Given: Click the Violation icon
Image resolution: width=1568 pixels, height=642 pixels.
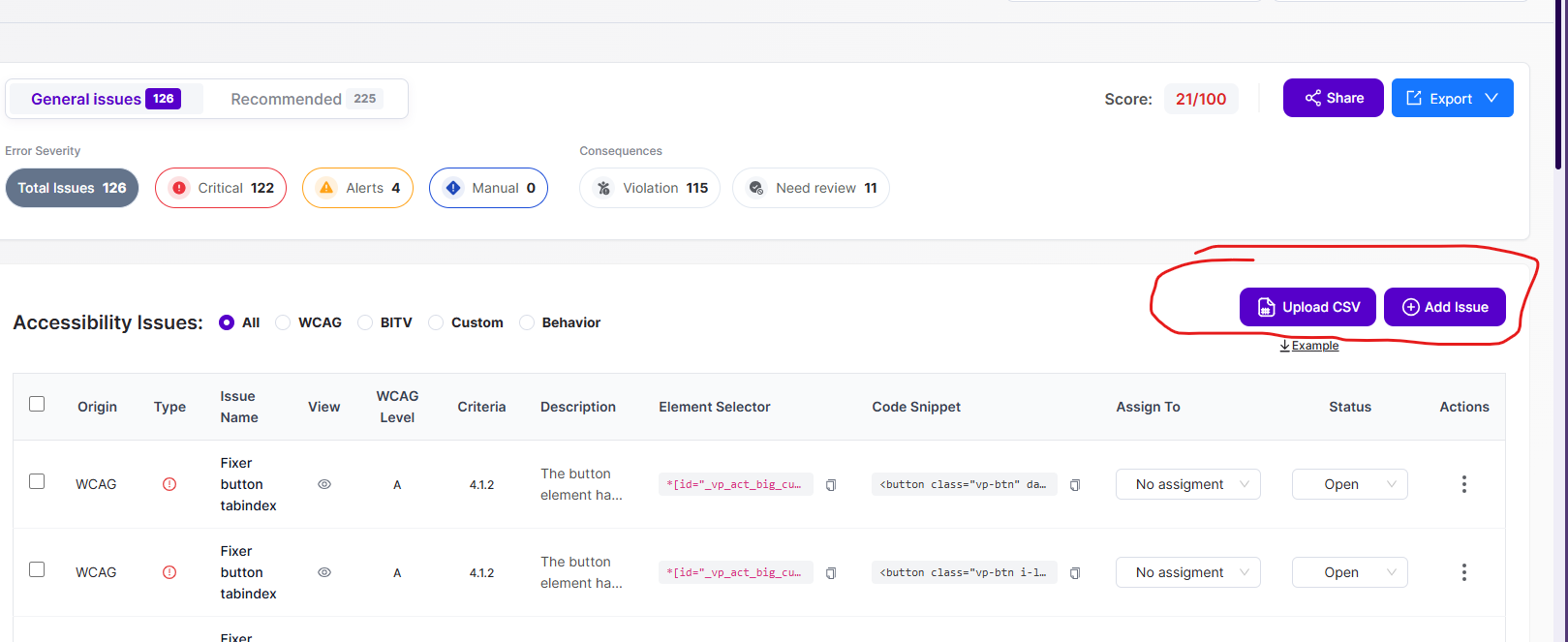Looking at the screenshot, I should point(603,188).
